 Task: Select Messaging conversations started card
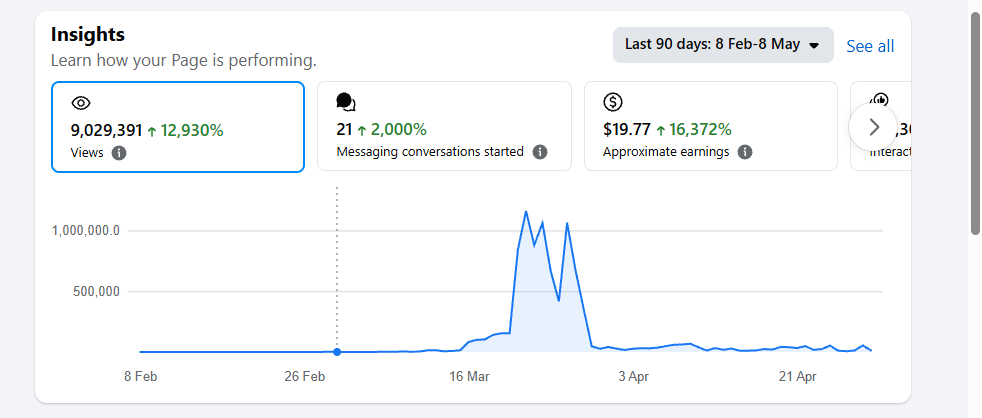pos(445,126)
